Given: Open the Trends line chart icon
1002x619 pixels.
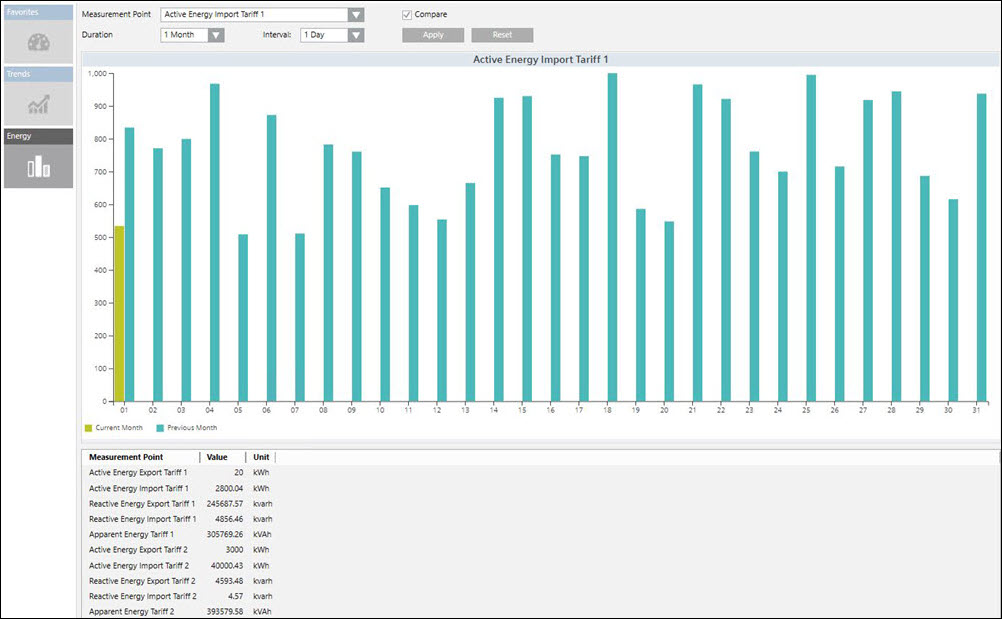Looking at the screenshot, I should tap(38, 104).
